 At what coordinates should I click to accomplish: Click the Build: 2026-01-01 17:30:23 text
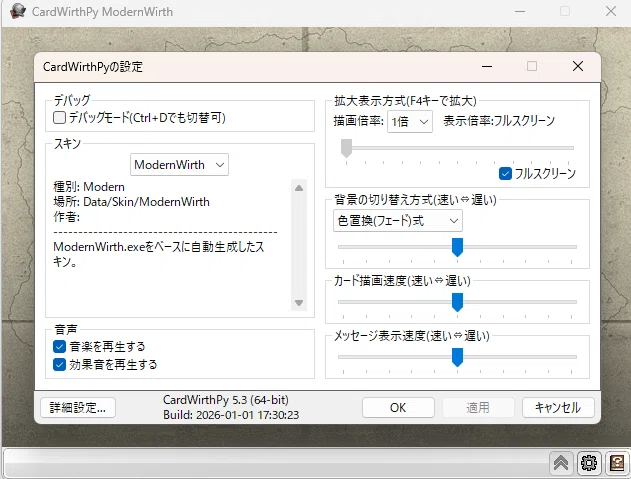click(x=231, y=415)
